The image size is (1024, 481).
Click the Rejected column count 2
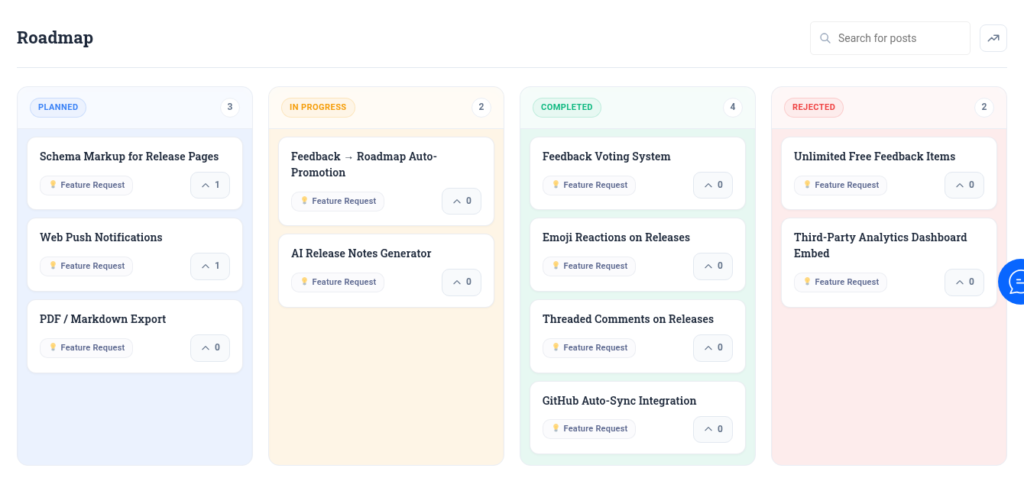point(984,107)
